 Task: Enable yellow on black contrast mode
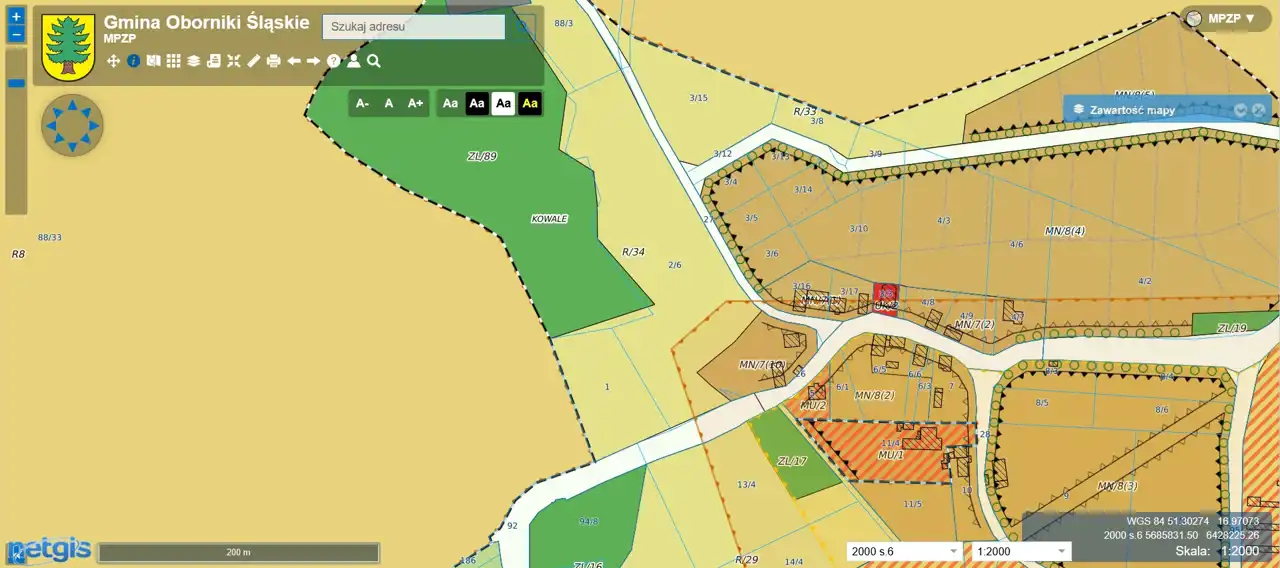coord(529,103)
